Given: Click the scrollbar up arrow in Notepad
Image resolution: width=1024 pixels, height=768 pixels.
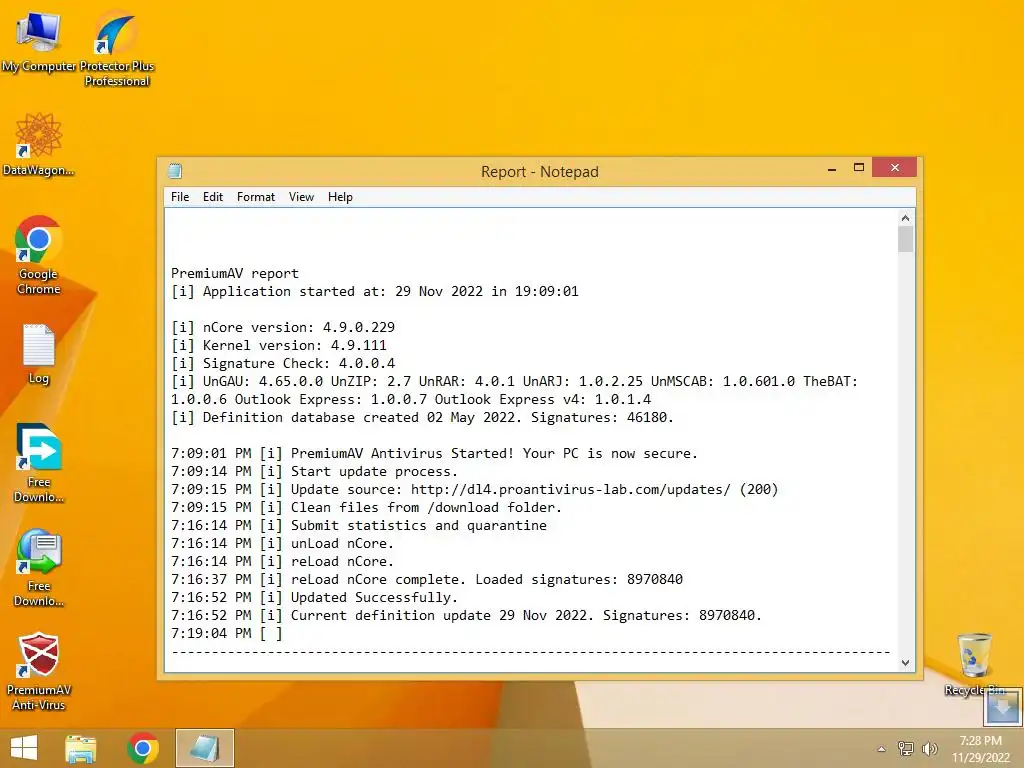Looking at the screenshot, I should [x=905, y=218].
